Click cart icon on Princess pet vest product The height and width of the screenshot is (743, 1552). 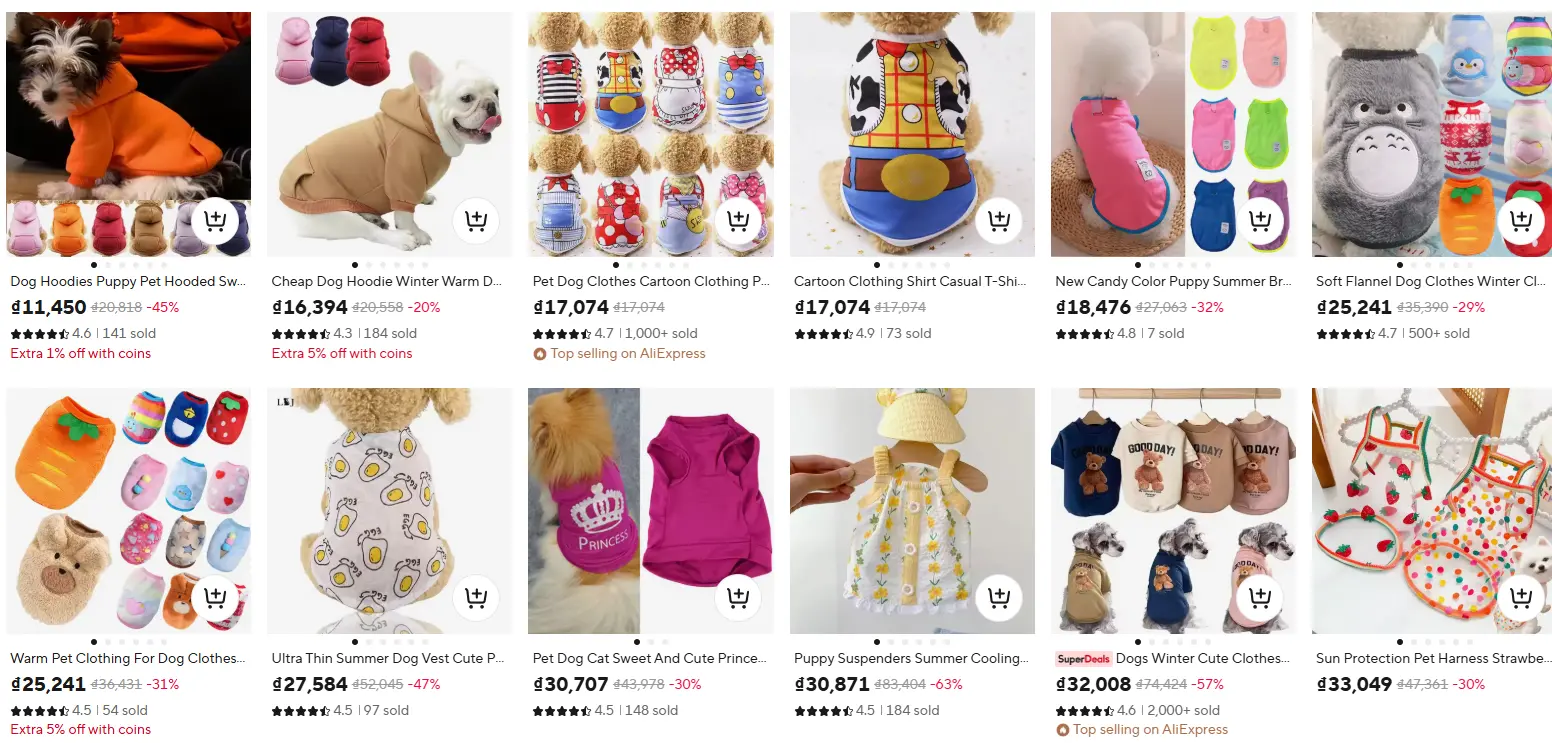coord(737,598)
